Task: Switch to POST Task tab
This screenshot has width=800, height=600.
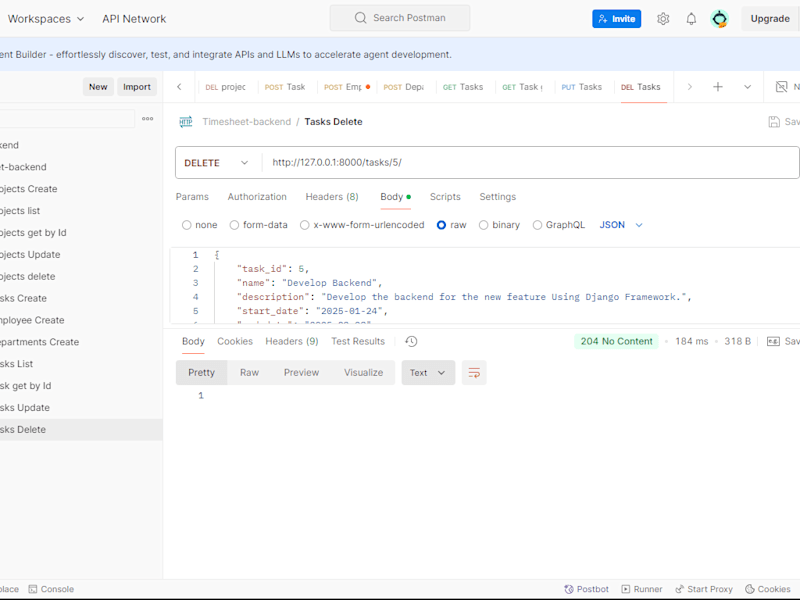Action: [x=285, y=87]
